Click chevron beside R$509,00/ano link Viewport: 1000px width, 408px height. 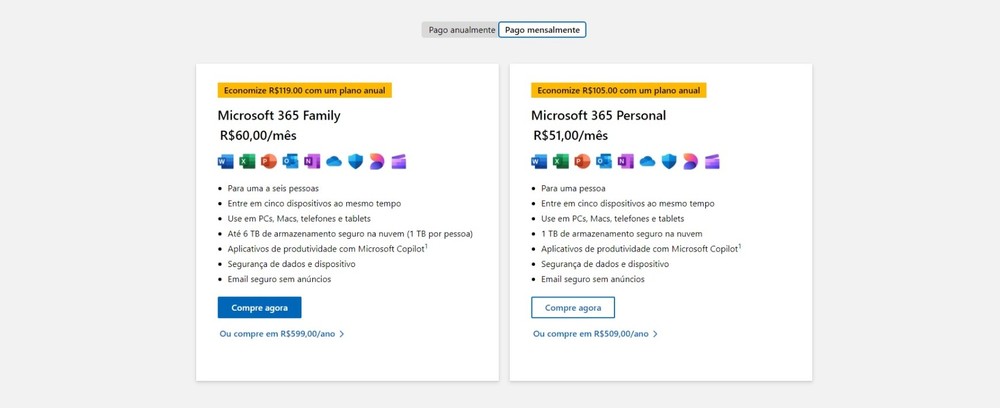pos(655,333)
